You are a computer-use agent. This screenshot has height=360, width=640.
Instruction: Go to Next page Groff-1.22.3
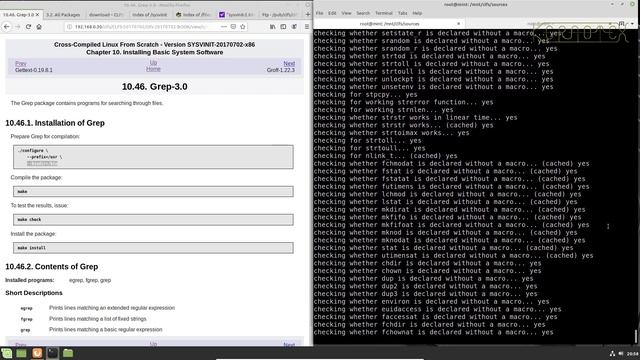[289, 64]
